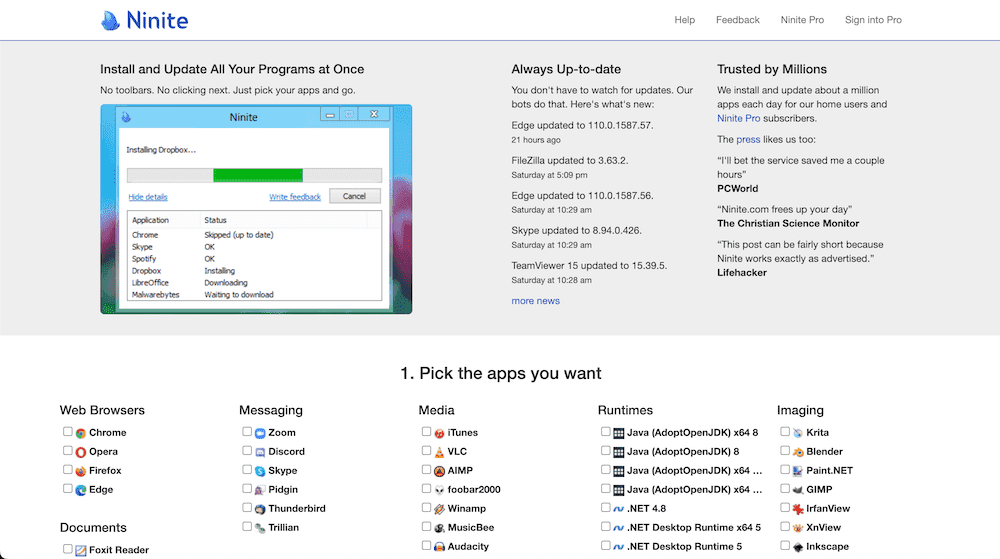1000x559 pixels.
Task: Tick the Zoom checkbox
Action: [x=247, y=432]
